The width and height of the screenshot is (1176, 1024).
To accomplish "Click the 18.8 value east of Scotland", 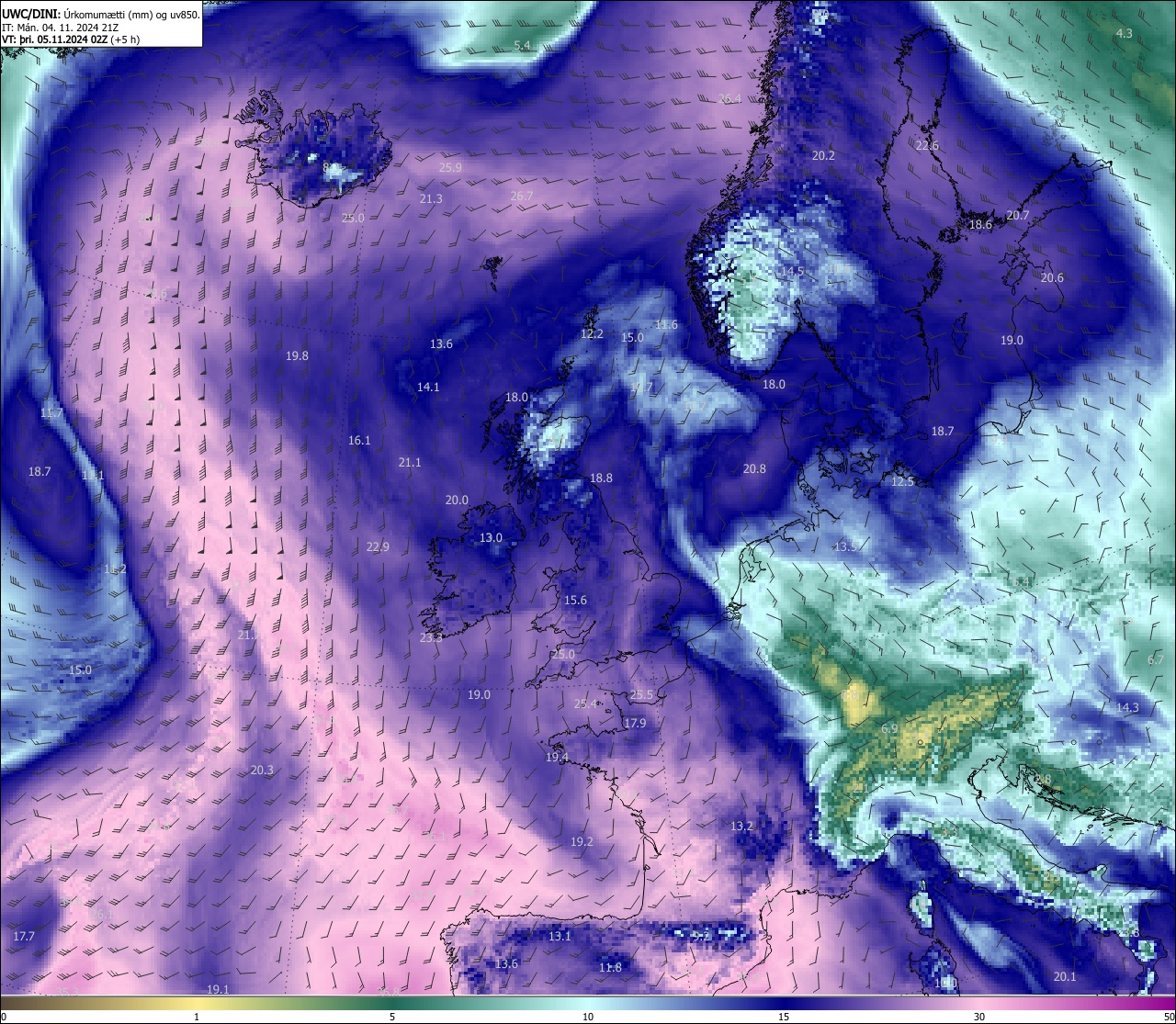I will pos(601,478).
